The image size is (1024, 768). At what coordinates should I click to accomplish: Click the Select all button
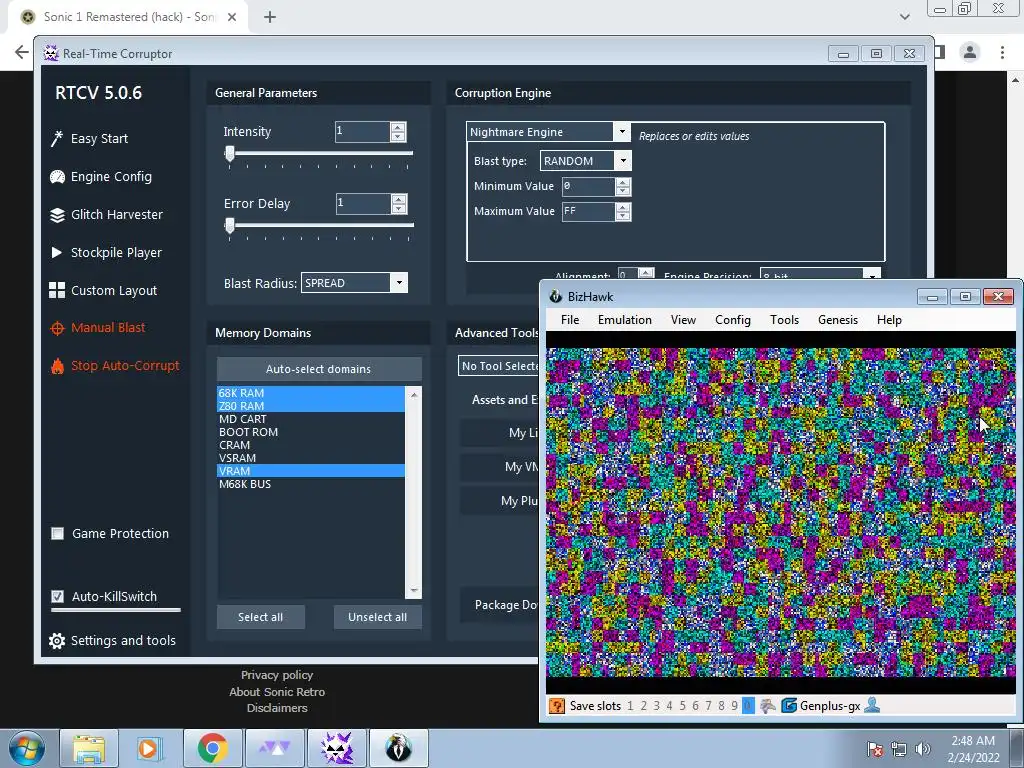click(261, 617)
